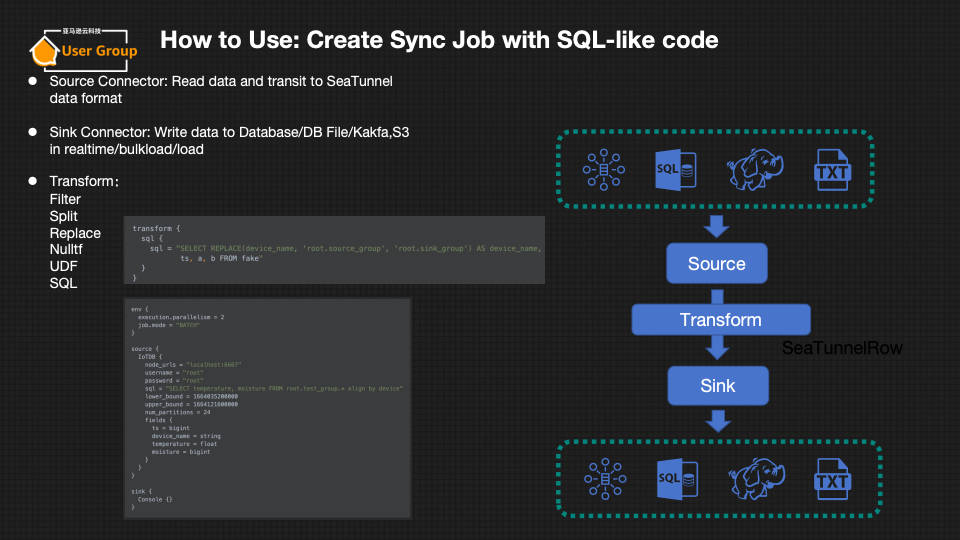The width and height of the screenshot is (960, 540).
Task: Click the num_partitions = 24 line
Action: [178, 412]
